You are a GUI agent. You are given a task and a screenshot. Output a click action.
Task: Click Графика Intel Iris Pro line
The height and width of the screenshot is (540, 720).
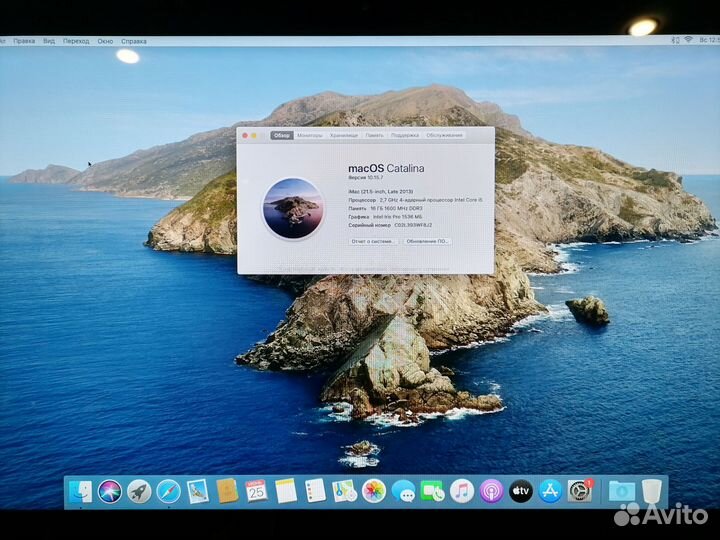point(385,217)
